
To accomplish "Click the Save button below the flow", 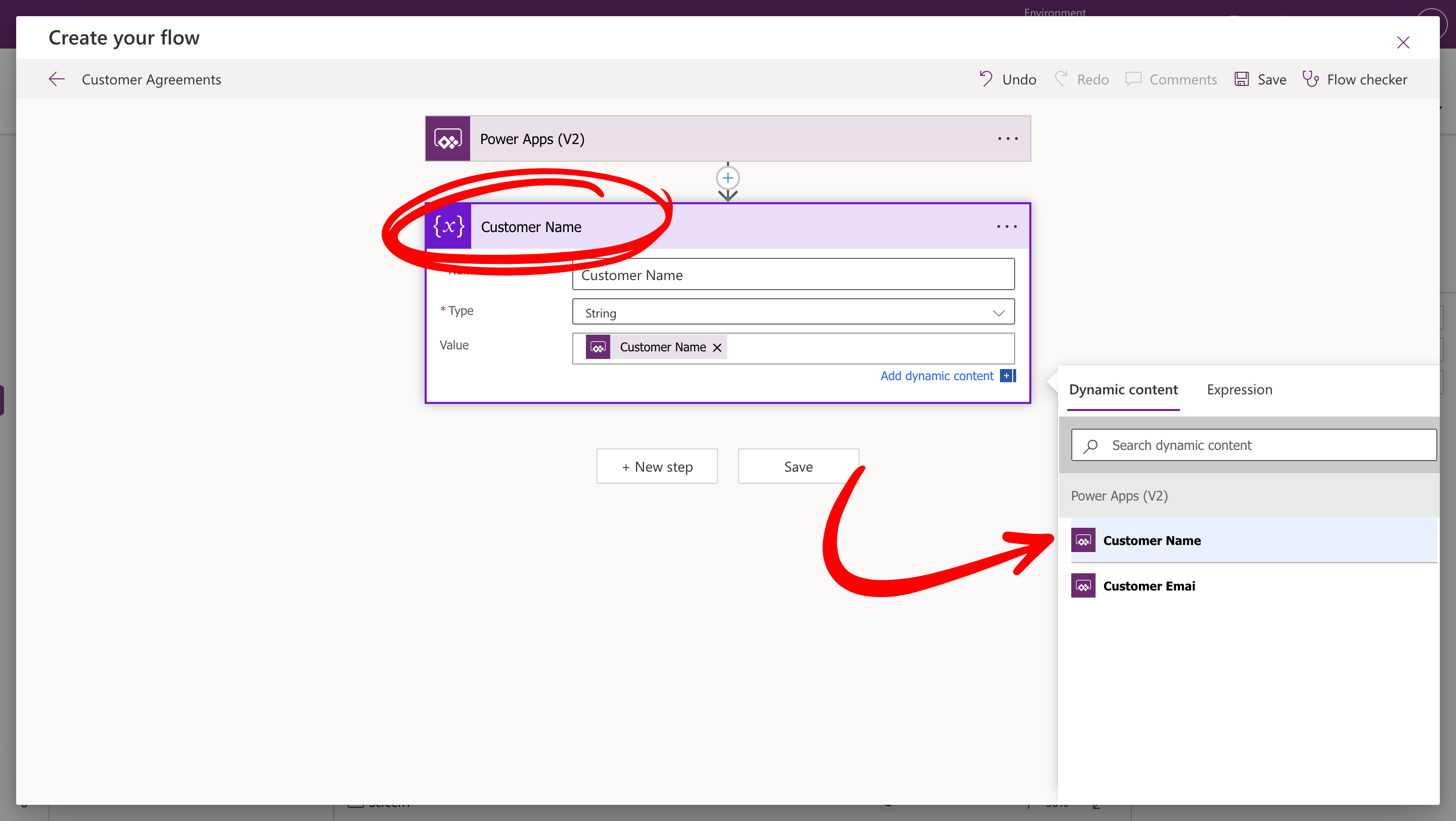I will [798, 467].
